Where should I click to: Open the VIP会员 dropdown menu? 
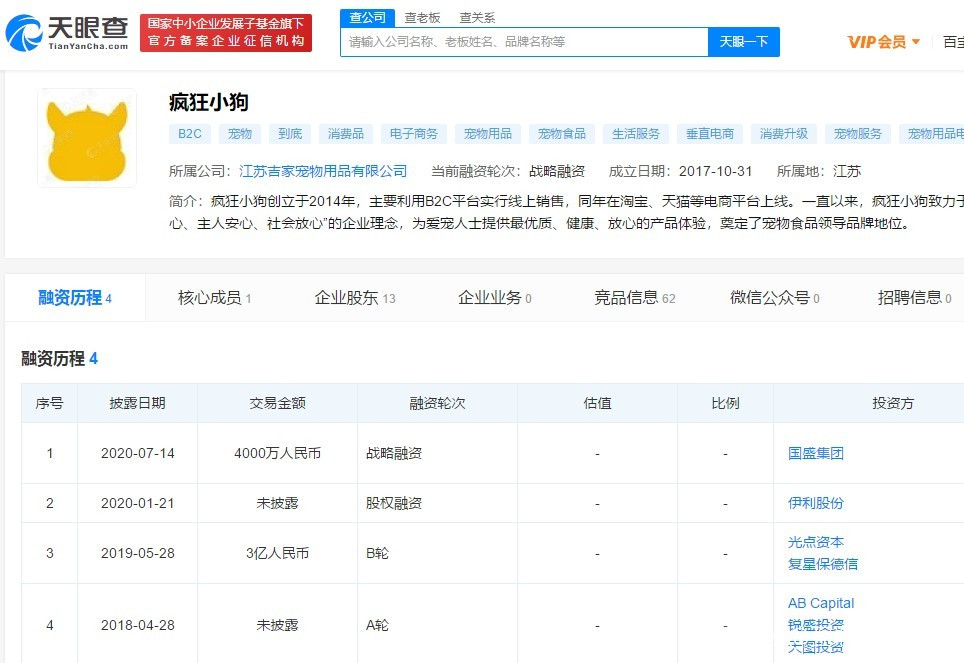tap(884, 42)
